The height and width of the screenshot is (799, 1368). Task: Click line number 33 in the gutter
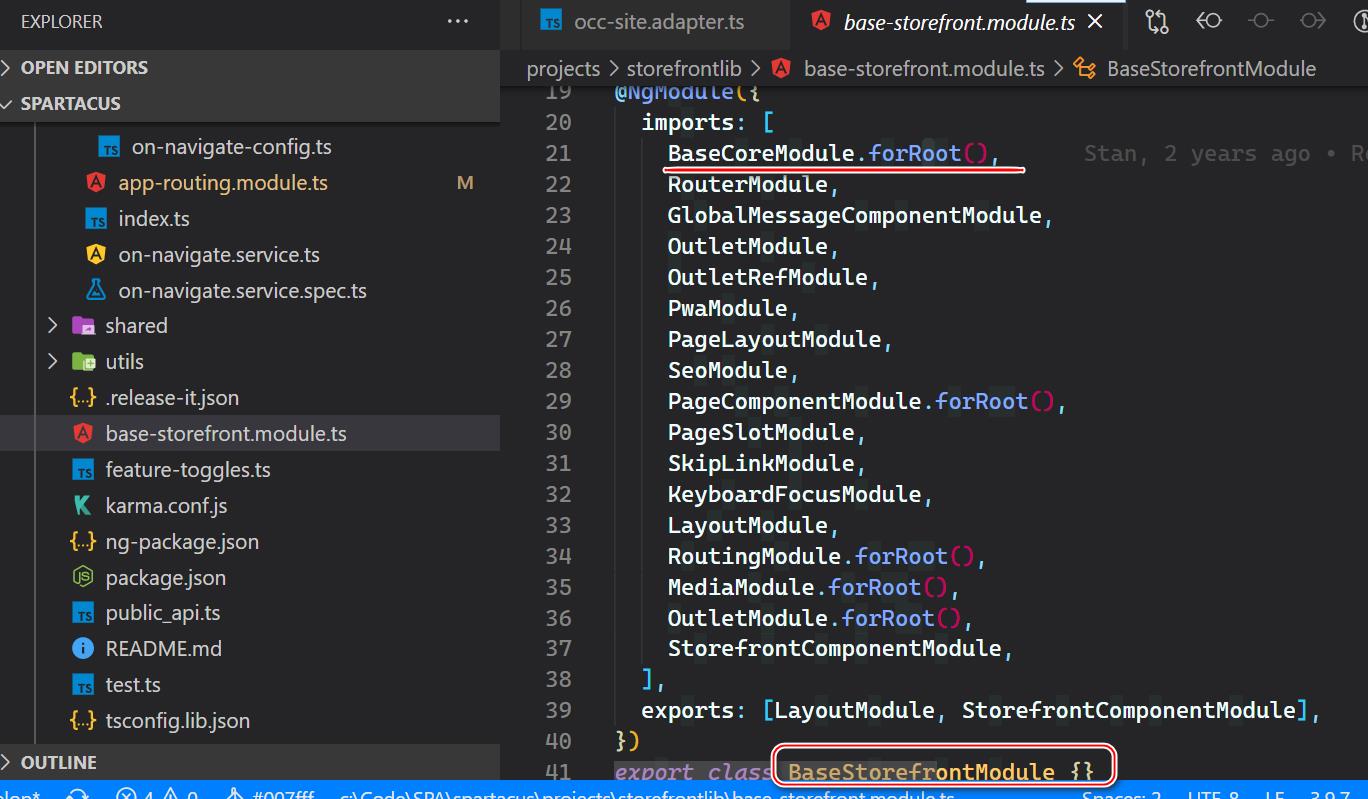click(x=559, y=525)
